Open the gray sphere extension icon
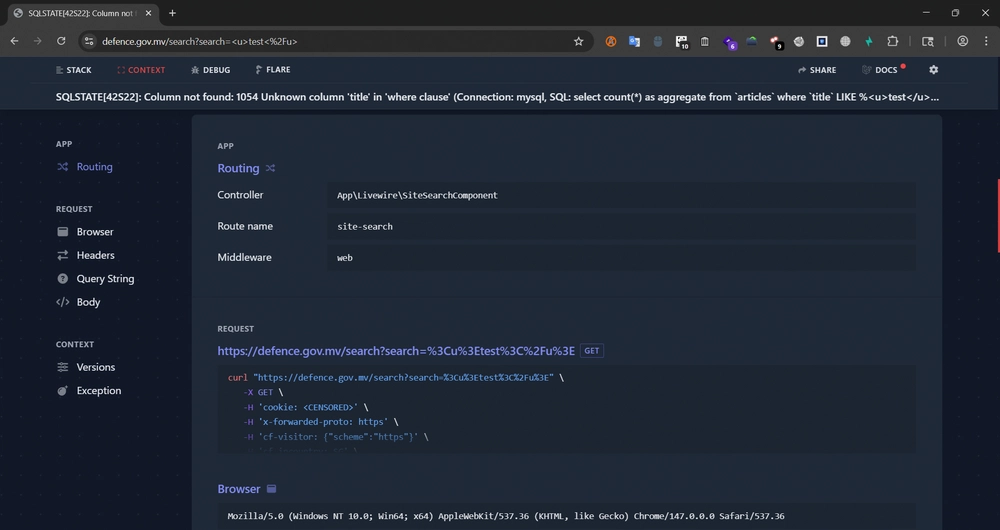The height and width of the screenshot is (530, 1000). (x=798, y=41)
